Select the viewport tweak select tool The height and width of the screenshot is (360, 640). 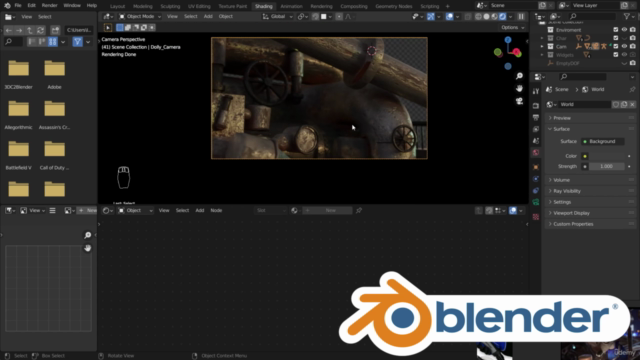[108, 27]
